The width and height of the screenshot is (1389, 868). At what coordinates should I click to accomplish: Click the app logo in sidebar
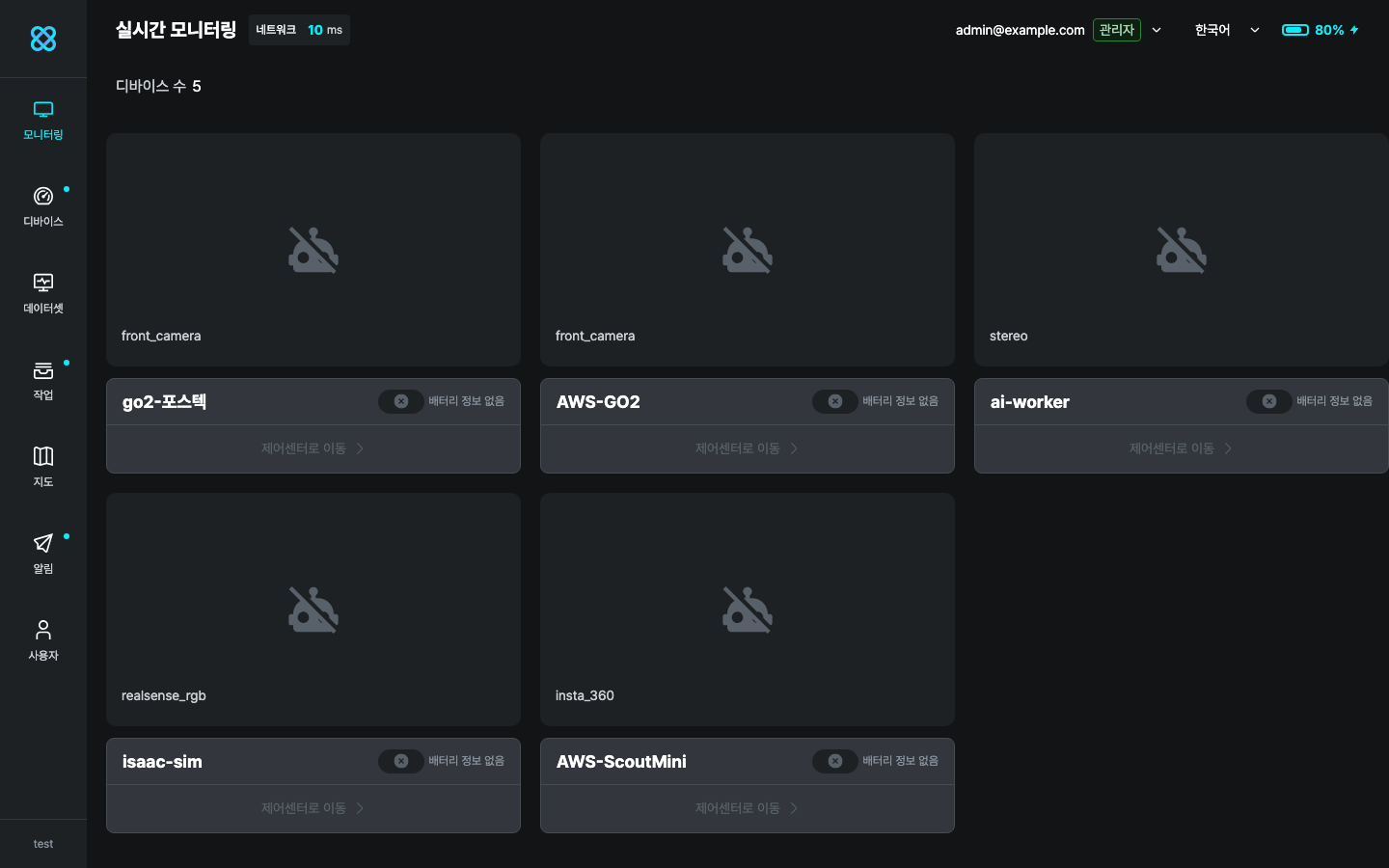pos(43,39)
